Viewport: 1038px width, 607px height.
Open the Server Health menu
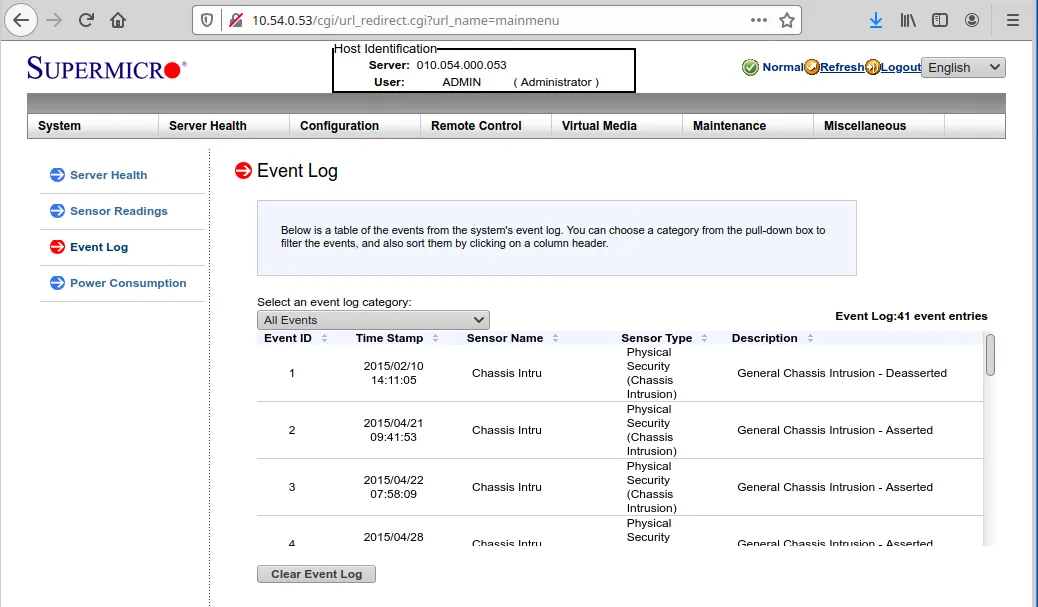[208, 126]
